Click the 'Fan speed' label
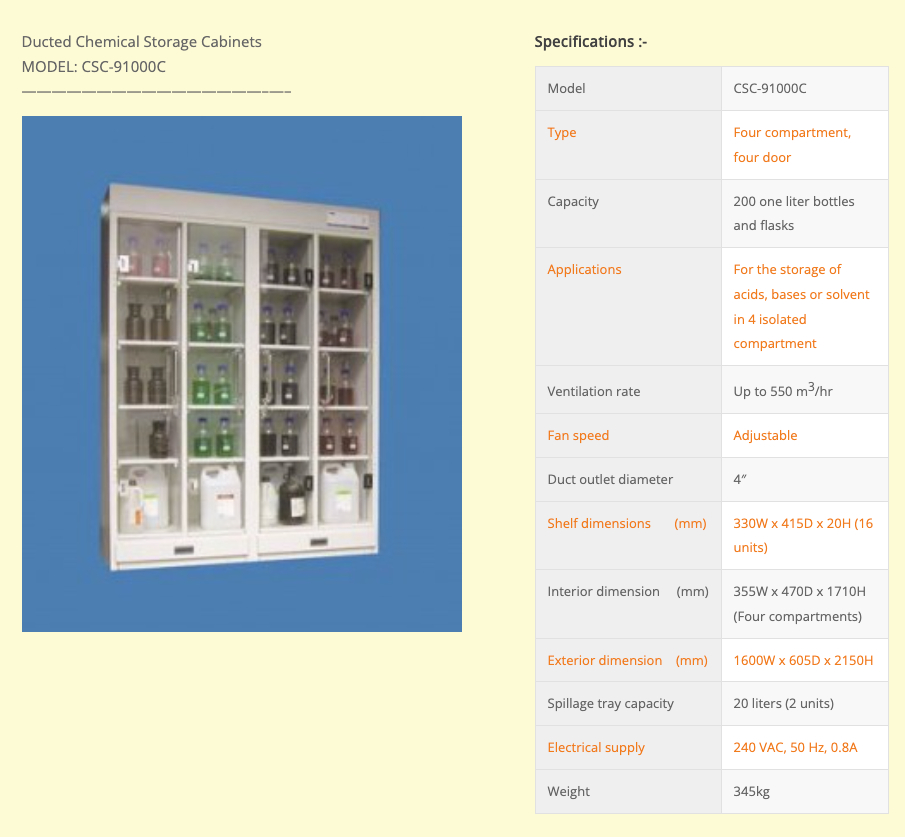Image resolution: width=905 pixels, height=837 pixels. click(x=578, y=435)
